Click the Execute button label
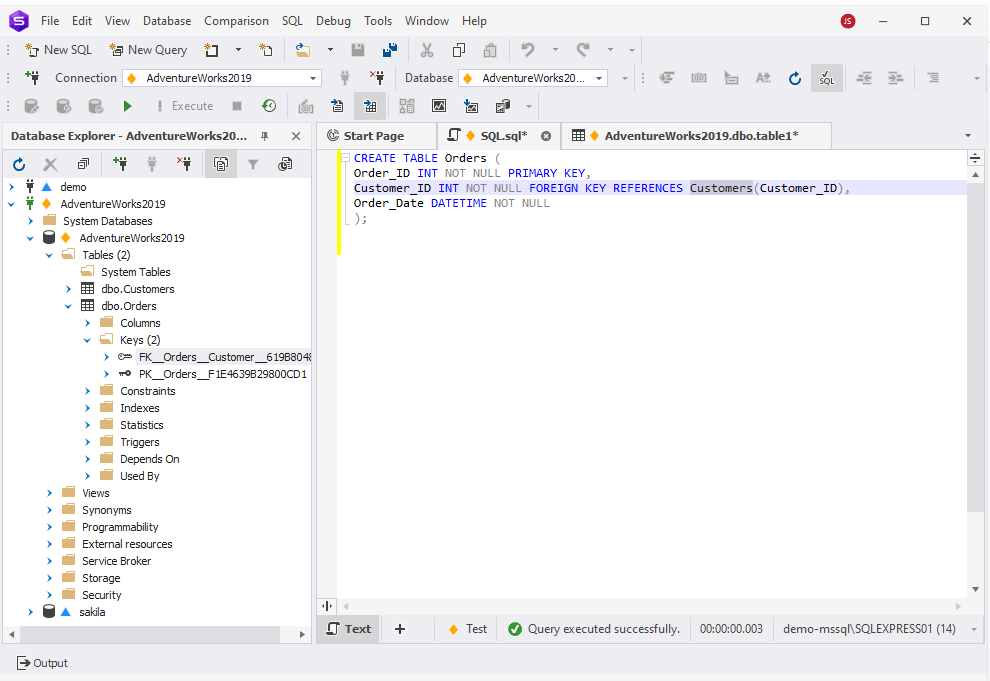 click(193, 106)
